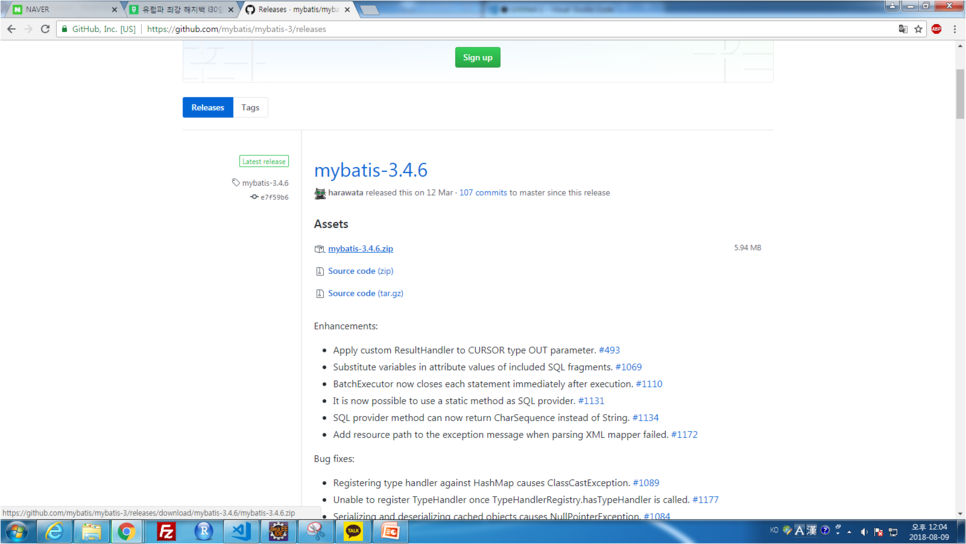966x544 pixels.
Task: Click the file icon beside Source code (tar.gz)
Action: 319,294
